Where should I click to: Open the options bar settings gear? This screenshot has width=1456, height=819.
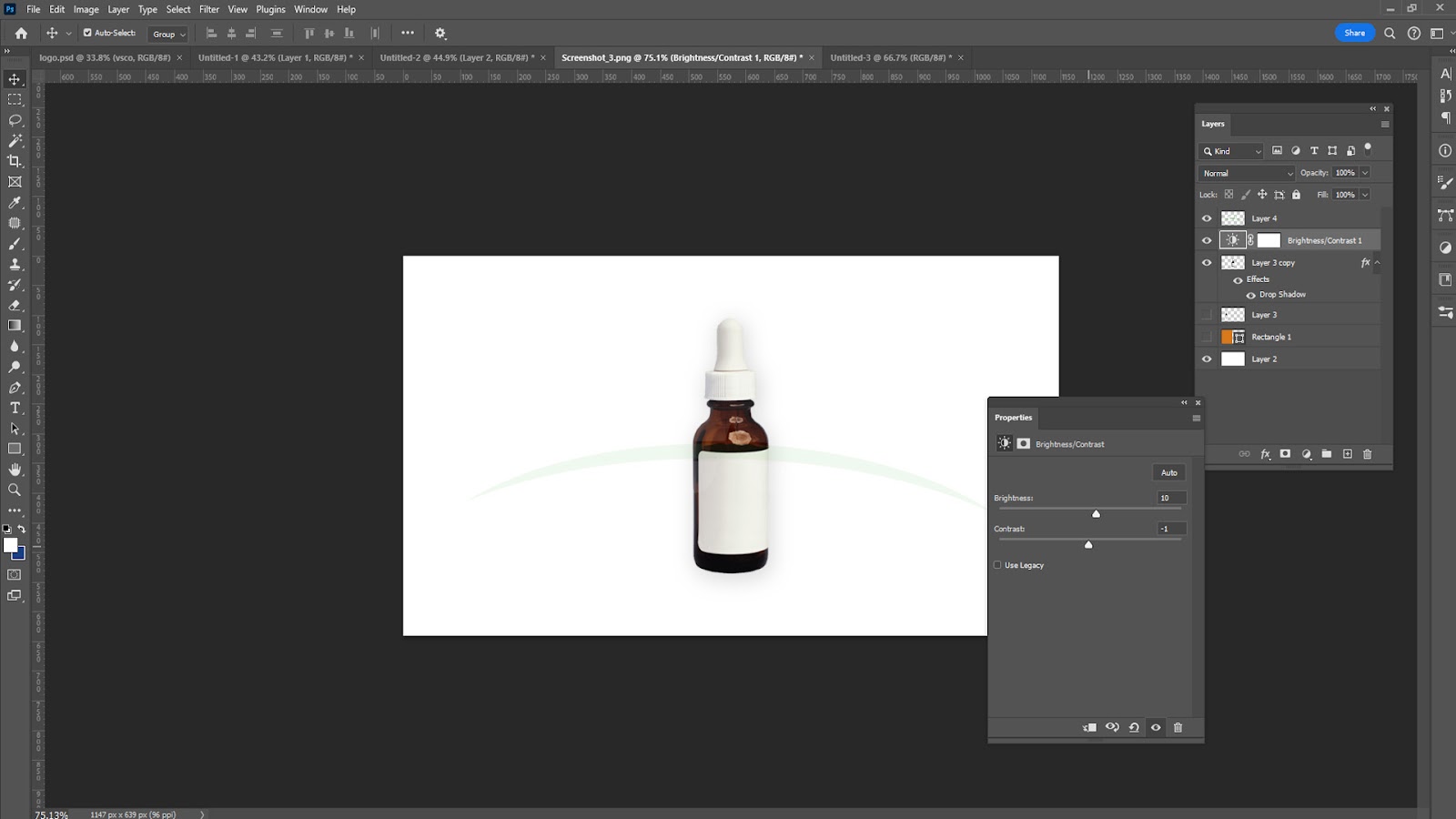click(440, 33)
